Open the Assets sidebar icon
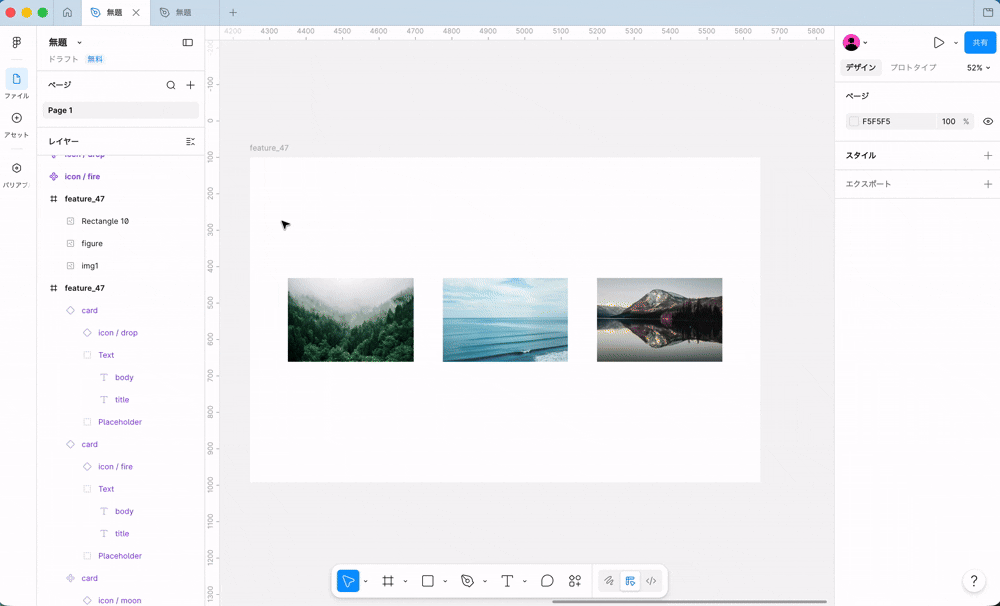This screenshot has width=1000, height=606. pos(17,118)
